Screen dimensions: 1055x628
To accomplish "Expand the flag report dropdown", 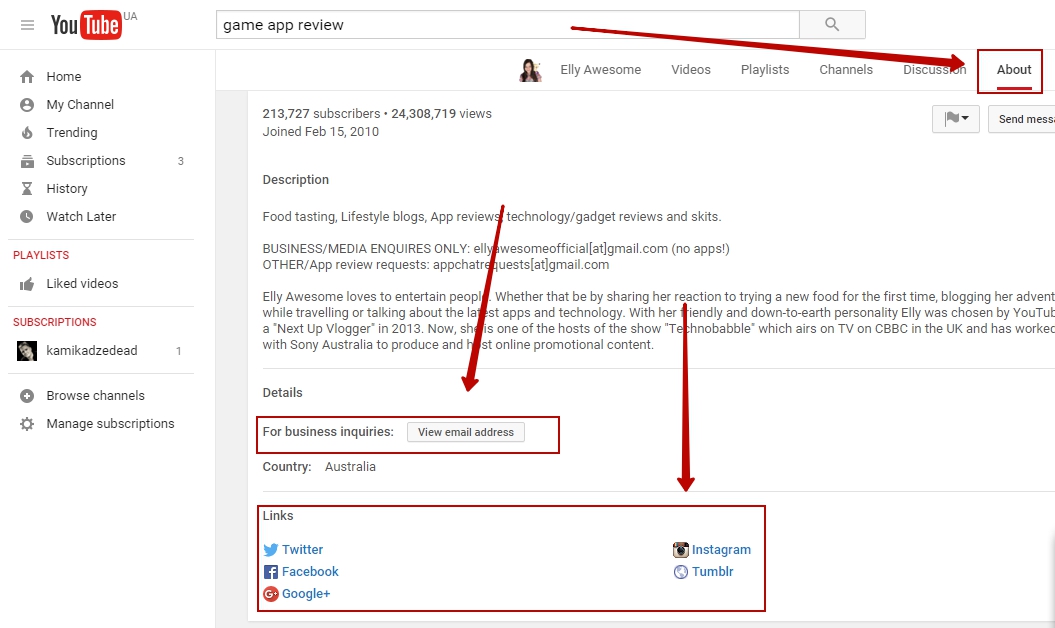I will click(955, 119).
